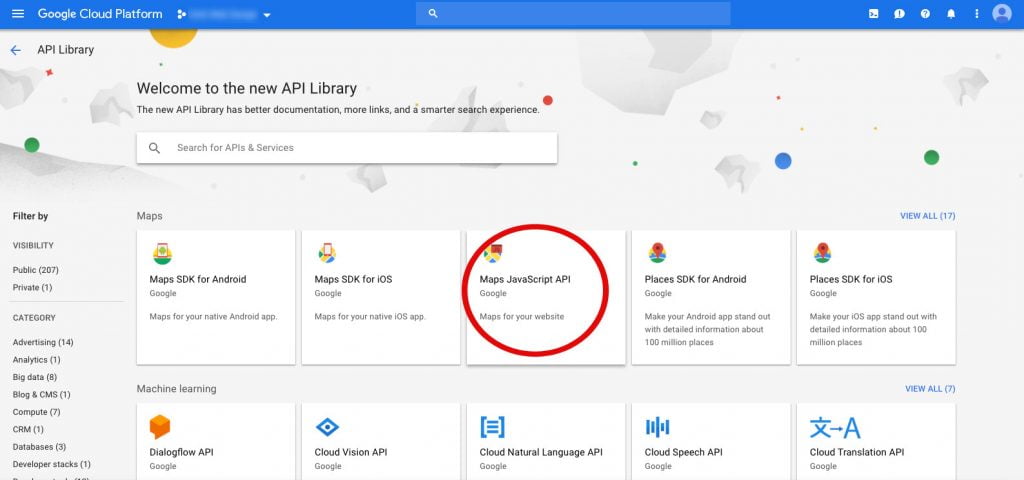Image resolution: width=1024 pixels, height=480 pixels.
Task: Click the Maps section heading
Action: (x=150, y=216)
